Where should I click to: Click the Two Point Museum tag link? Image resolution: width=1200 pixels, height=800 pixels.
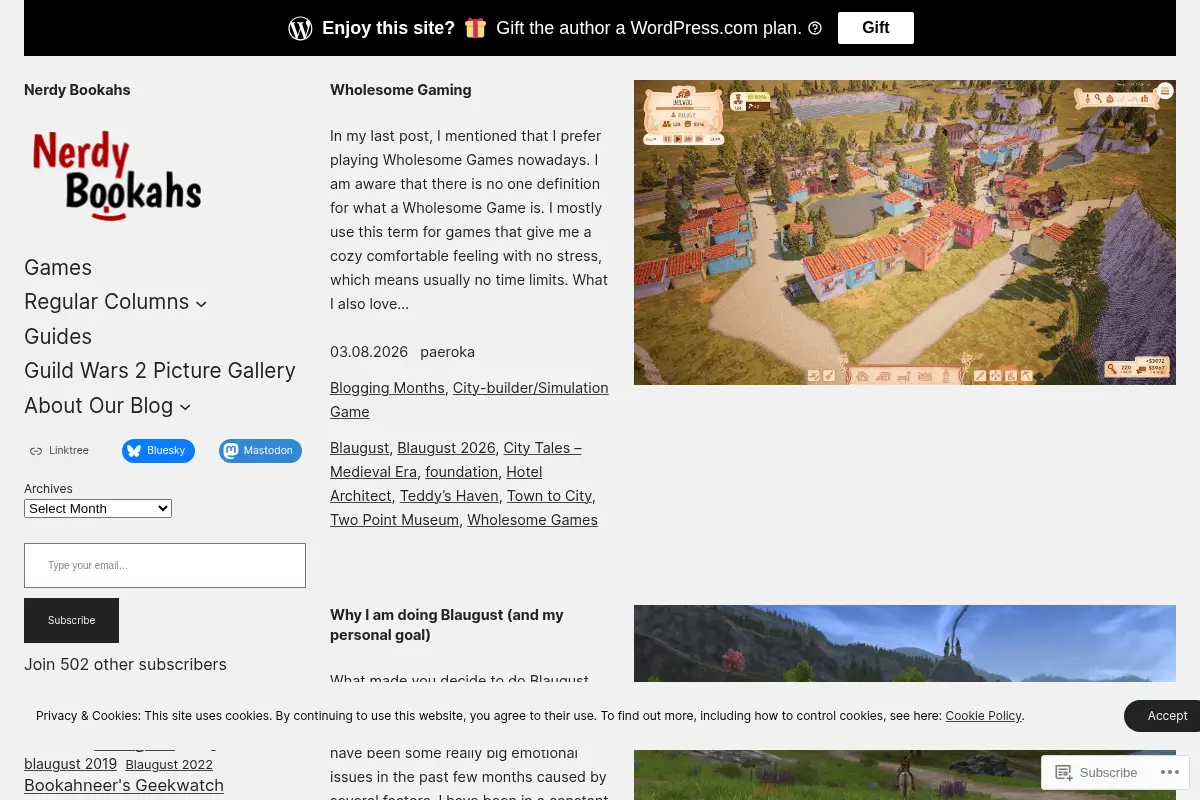coord(394,520)
